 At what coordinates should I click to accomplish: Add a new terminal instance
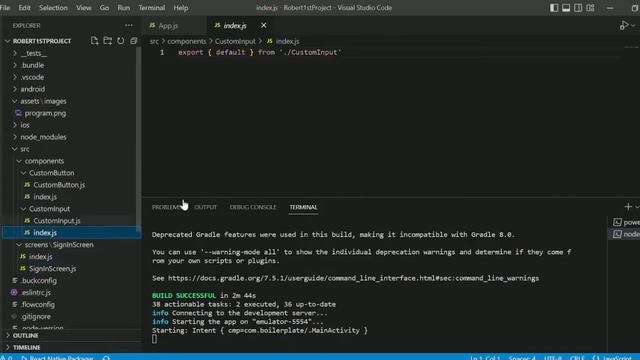coord(628,207)
